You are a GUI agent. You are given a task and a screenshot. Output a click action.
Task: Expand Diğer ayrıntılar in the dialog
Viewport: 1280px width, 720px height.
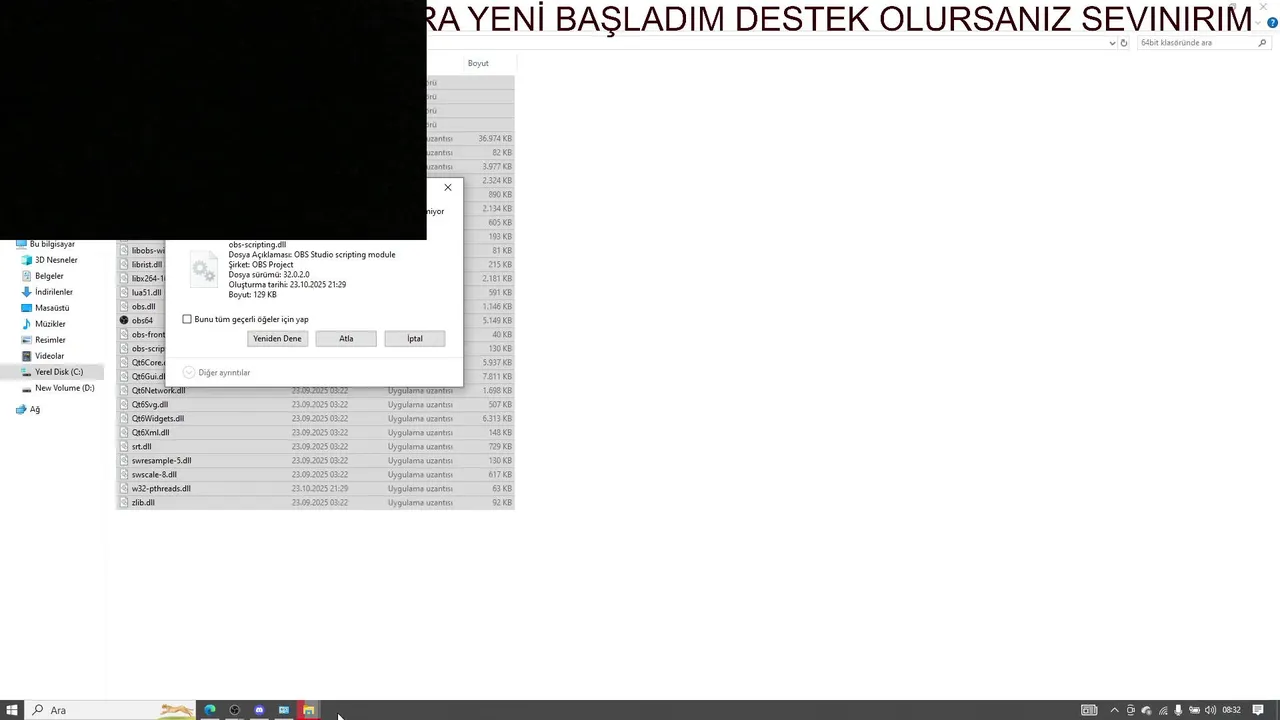tap(217, 373)
